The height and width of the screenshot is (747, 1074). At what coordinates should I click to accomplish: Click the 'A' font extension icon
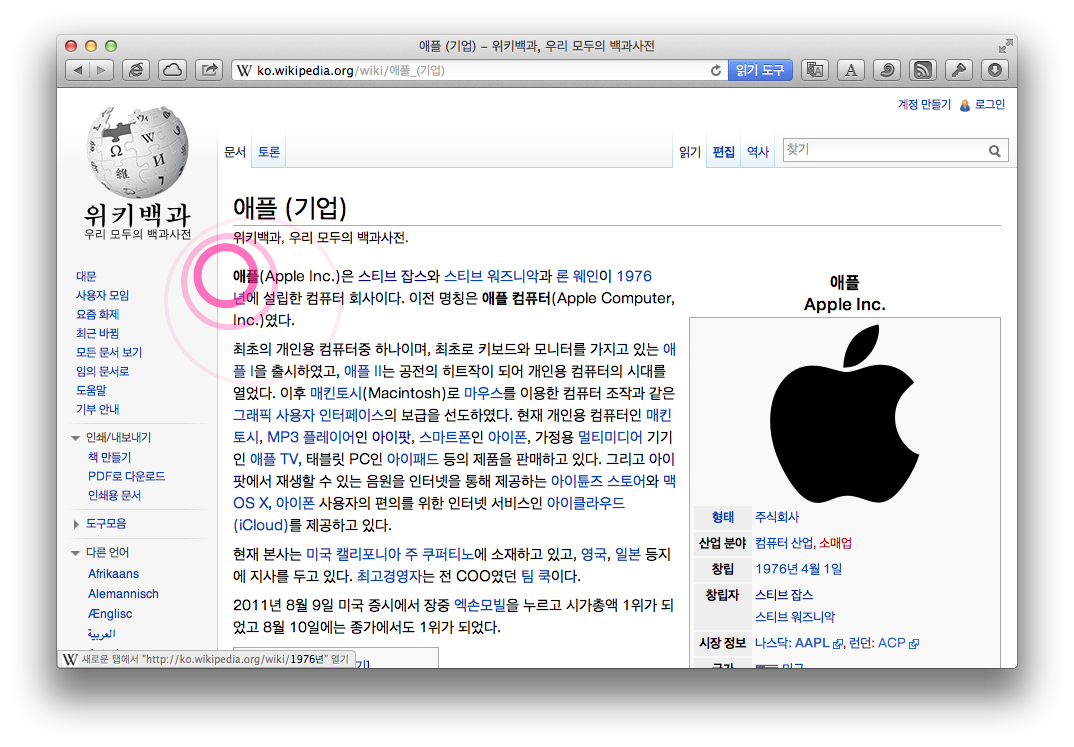coord(851,70)
